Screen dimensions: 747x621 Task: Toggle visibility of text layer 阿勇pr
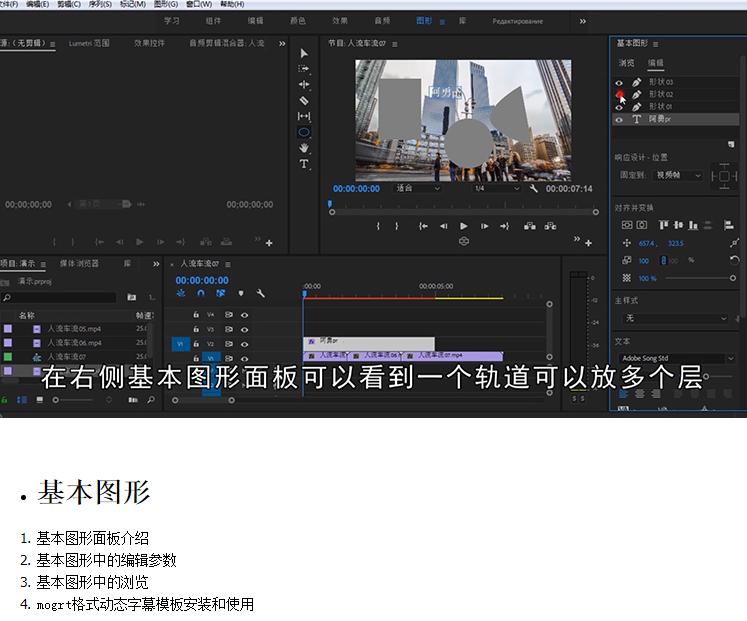619,120
